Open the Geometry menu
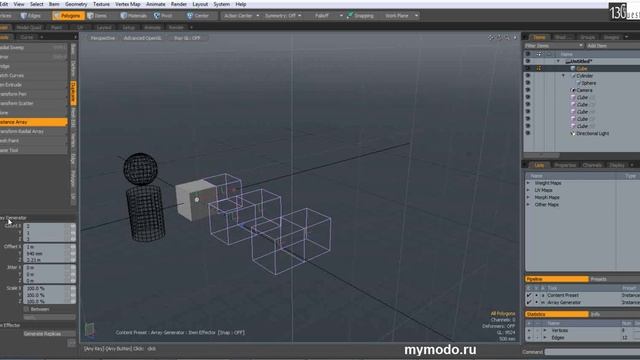This screenshot has height=360, width=640. tap(76, 4)
